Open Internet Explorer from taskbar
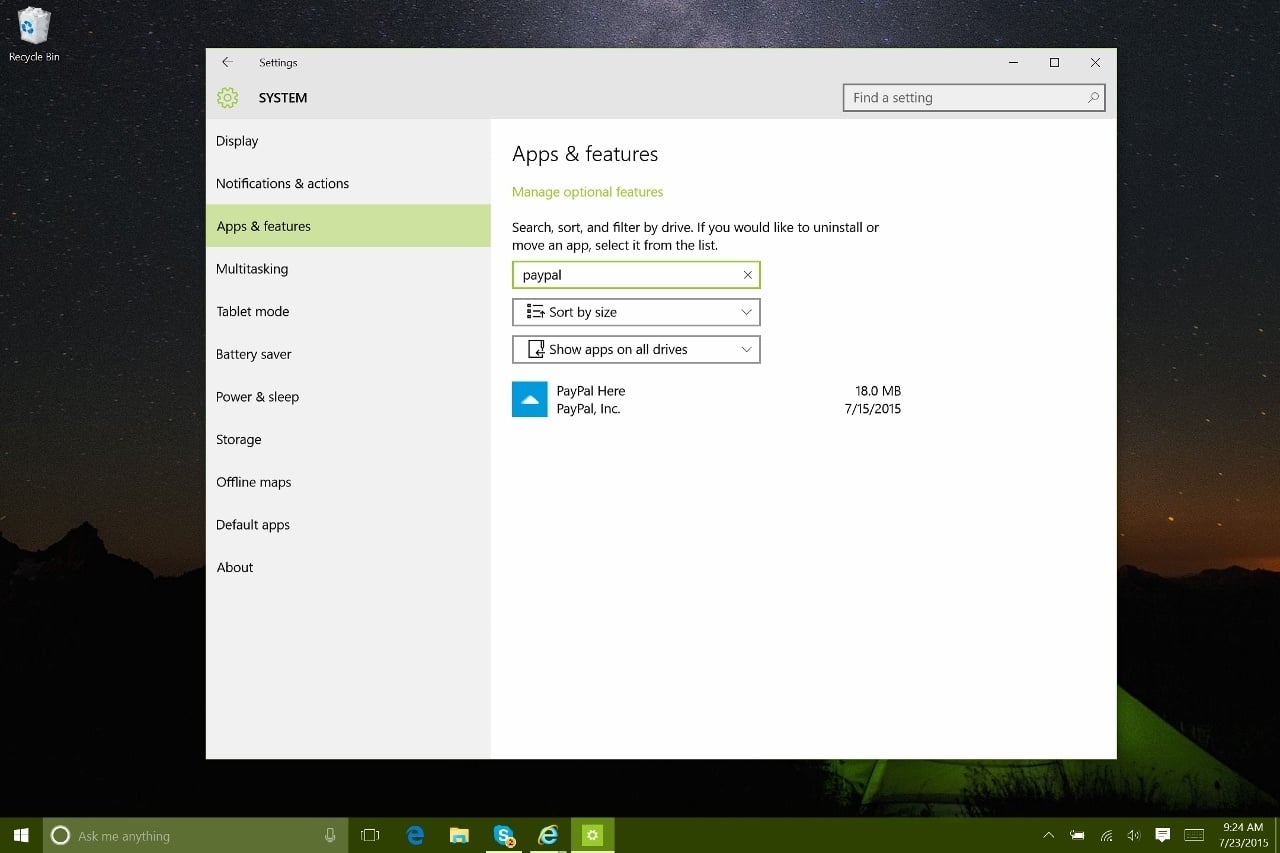 click(x=548, y=835)
